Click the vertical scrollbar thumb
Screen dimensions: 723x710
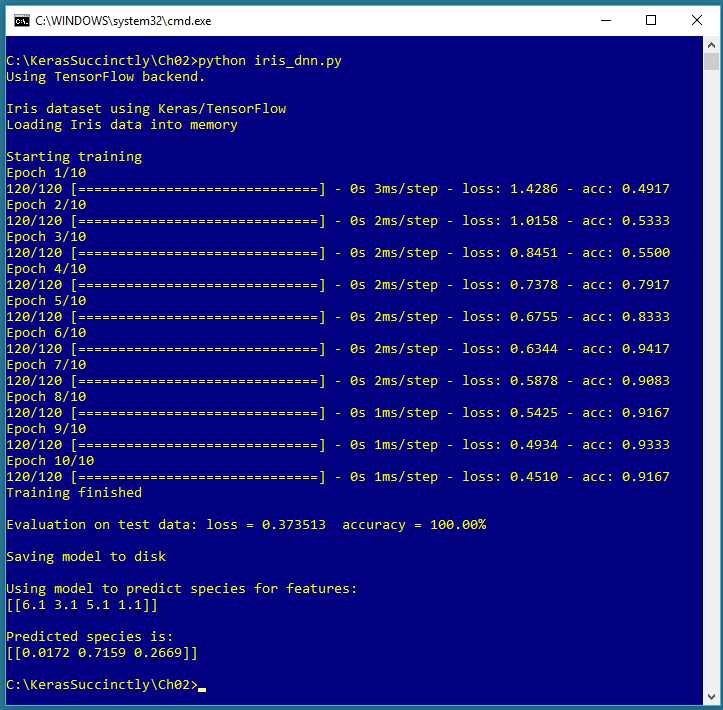(711, 62)
